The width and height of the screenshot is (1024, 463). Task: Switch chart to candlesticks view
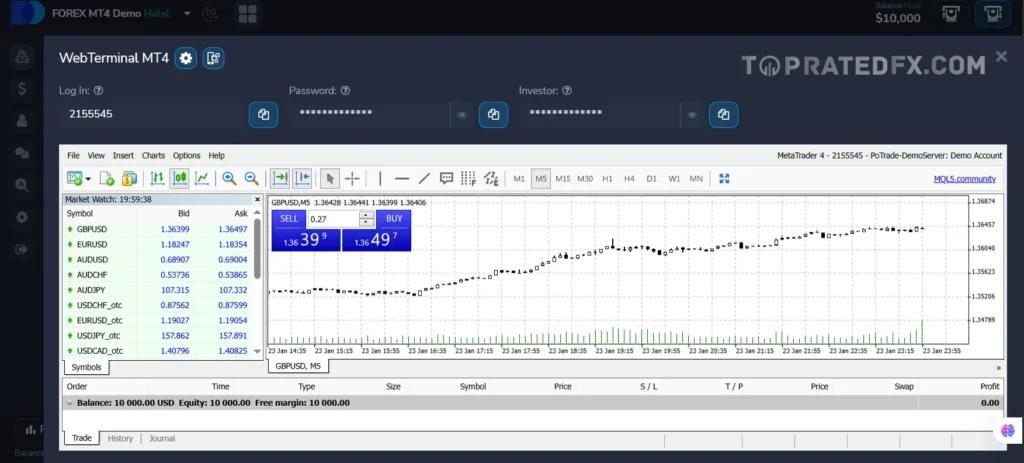180,179
